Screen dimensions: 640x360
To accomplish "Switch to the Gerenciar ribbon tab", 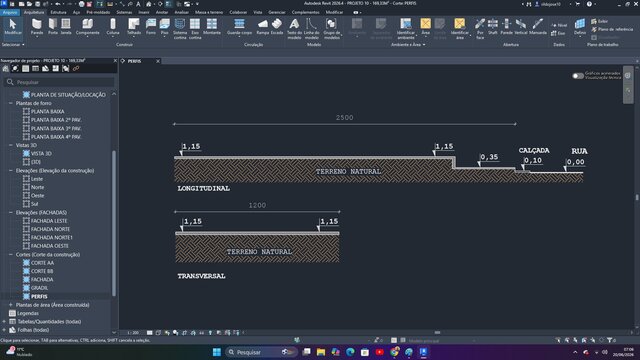I will pos(277,12).
